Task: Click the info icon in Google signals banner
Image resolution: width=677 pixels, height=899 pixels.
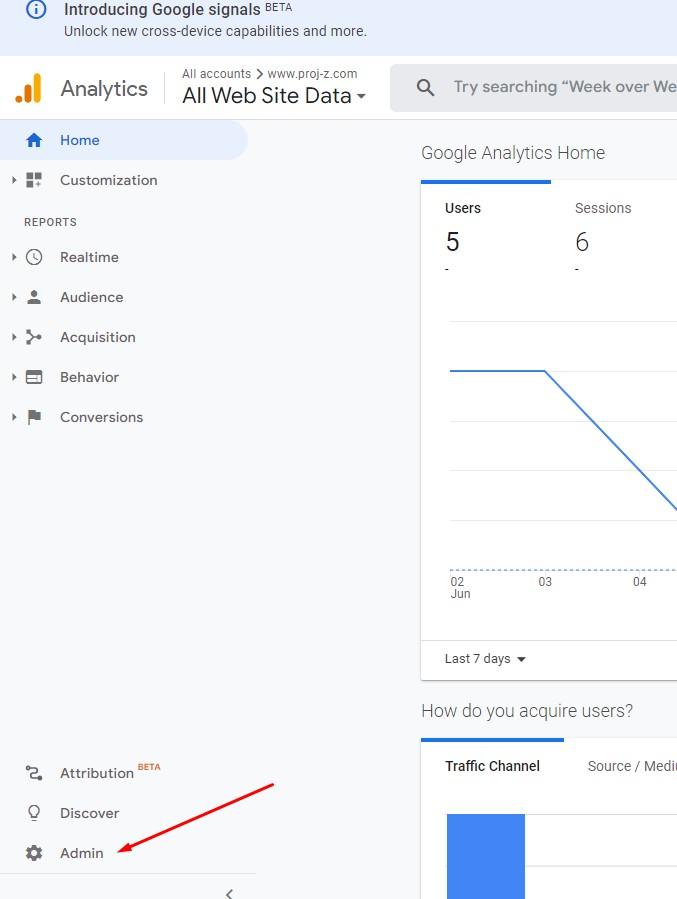Action: [x=35, y=11]
